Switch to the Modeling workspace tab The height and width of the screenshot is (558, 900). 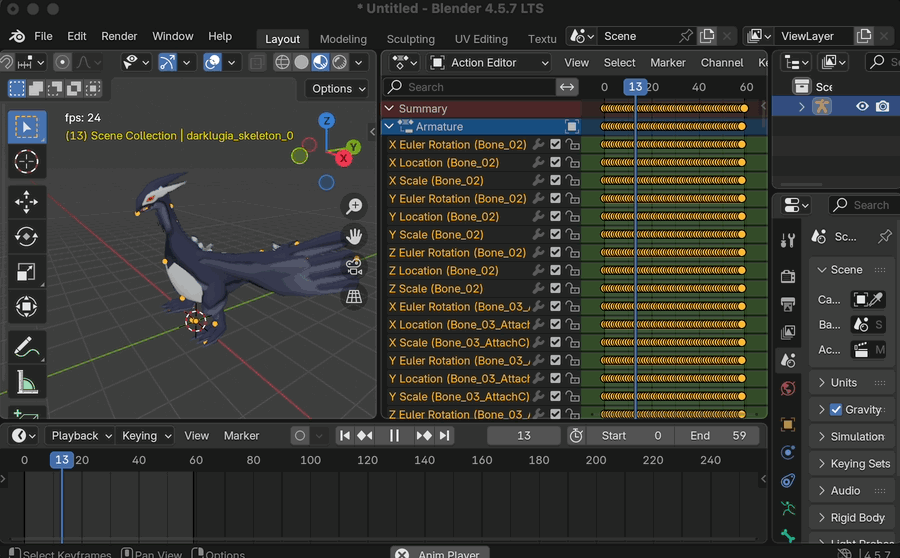(x=343, y=39)
